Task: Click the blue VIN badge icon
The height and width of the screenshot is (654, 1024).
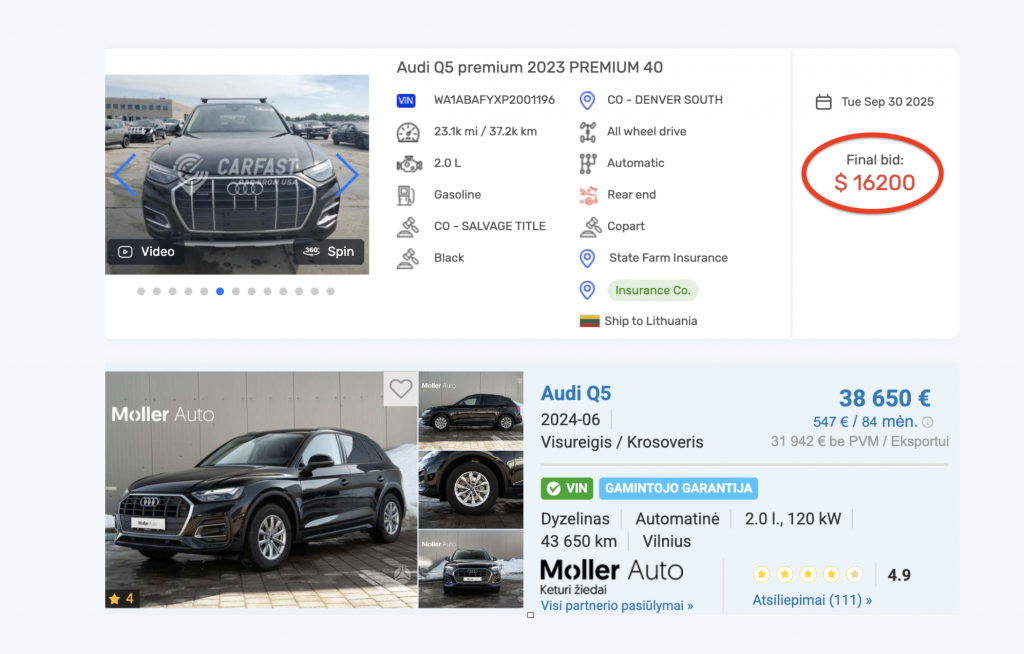Action: (x=406, y=100)
